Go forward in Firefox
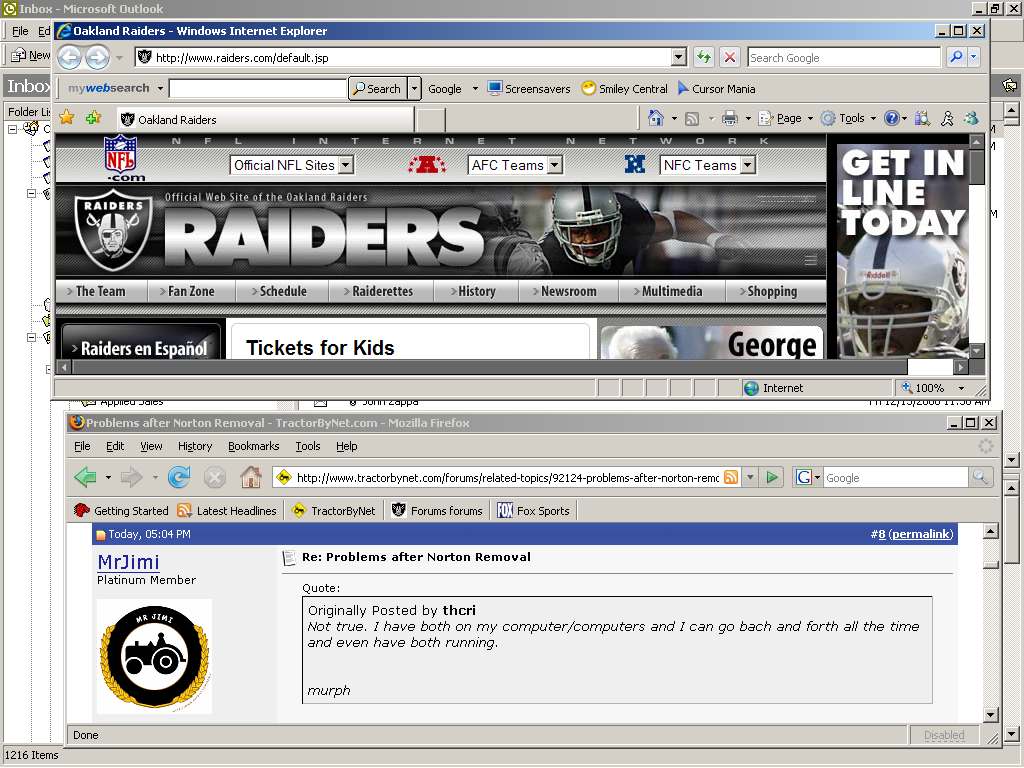This screenshot has width=1024, height=768. pos(131,477)
